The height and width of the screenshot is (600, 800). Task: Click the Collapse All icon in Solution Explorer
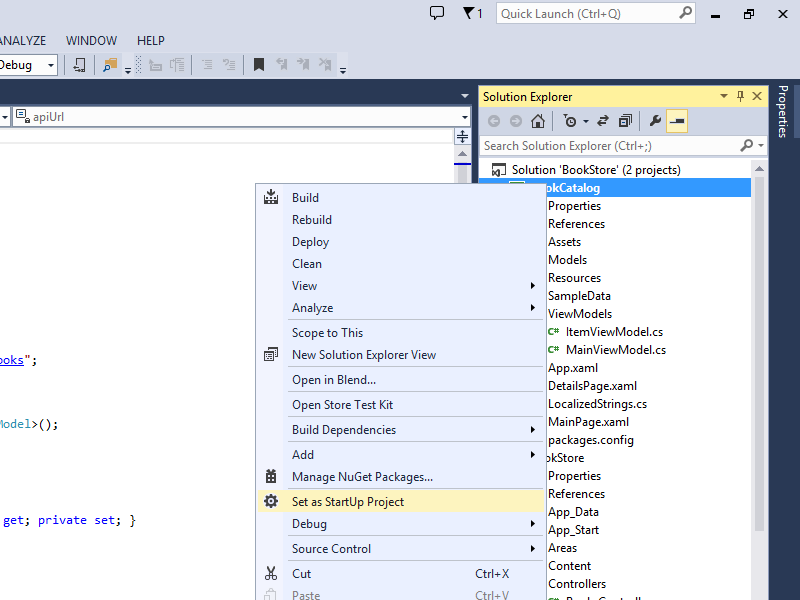click(x=625, y=121)
